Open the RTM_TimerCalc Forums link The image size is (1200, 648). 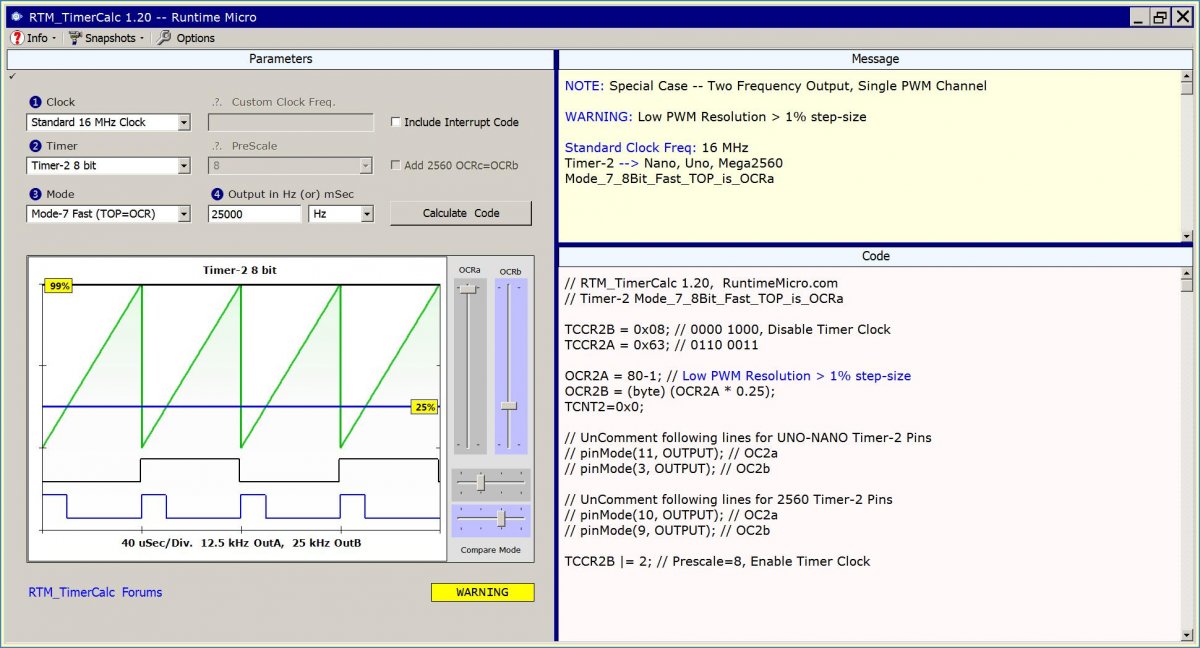95,592
